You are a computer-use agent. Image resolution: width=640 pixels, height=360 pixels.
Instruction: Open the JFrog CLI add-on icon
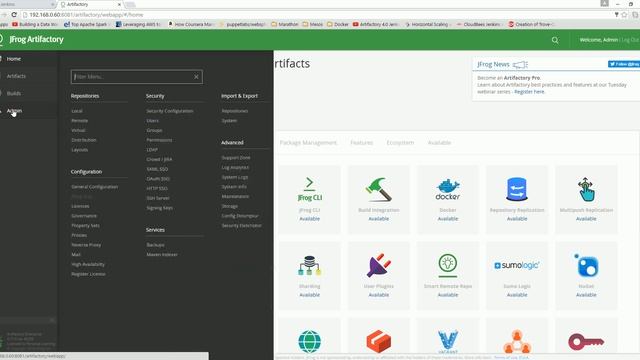pos(309,189)
